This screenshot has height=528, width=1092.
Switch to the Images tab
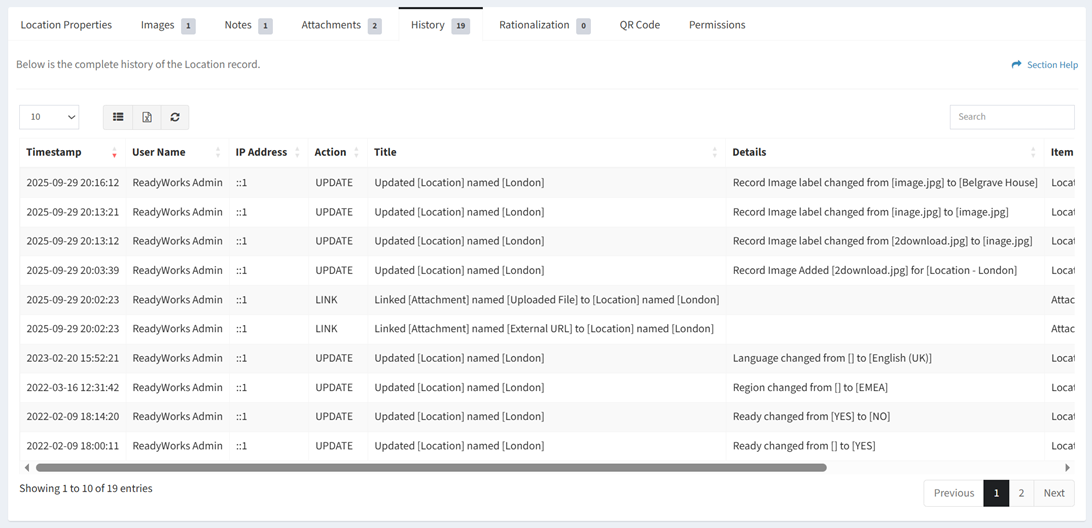point(167,25)
